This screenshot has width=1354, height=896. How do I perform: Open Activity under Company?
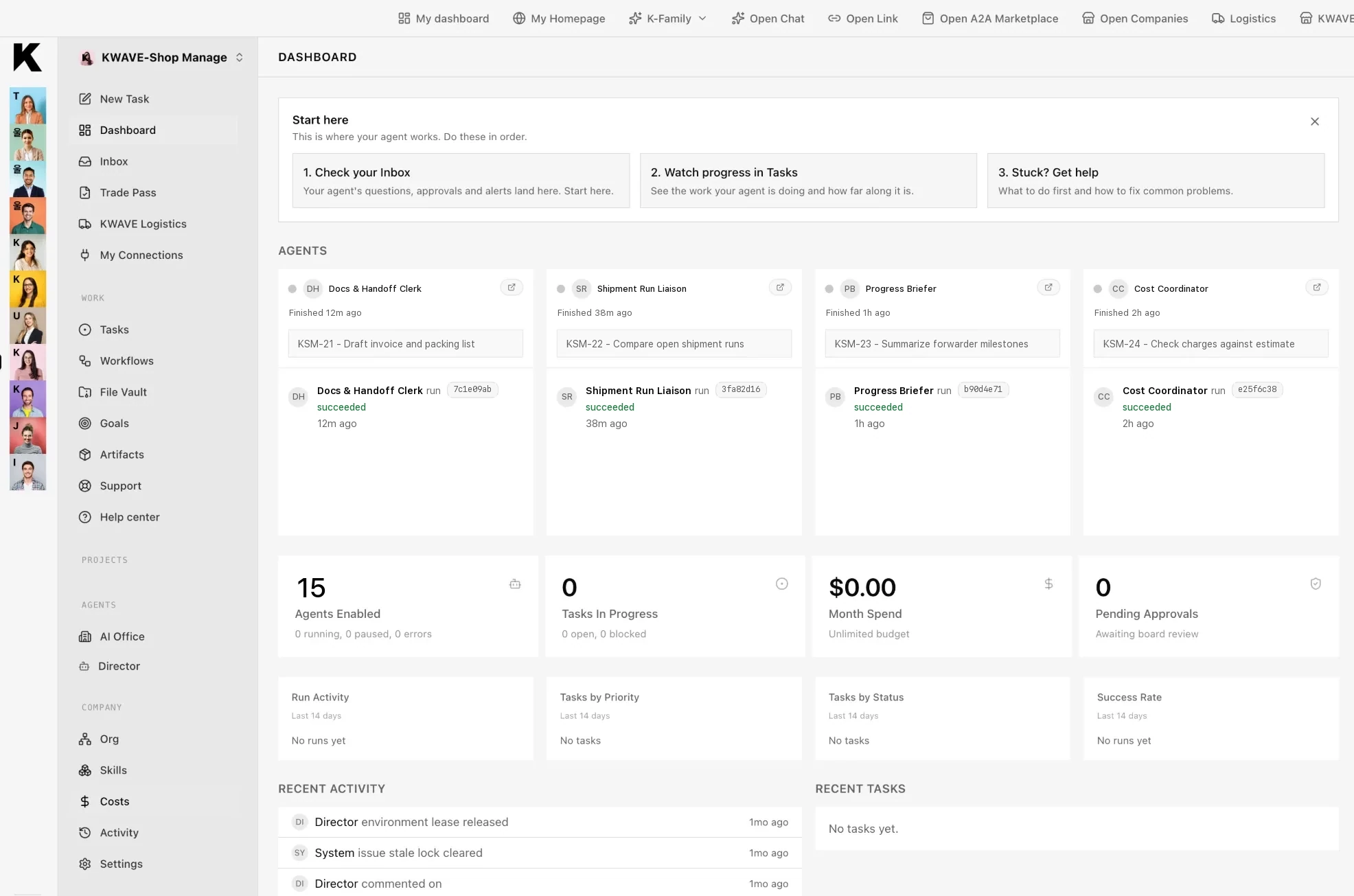pyautogui.click(x=152, y=833)
